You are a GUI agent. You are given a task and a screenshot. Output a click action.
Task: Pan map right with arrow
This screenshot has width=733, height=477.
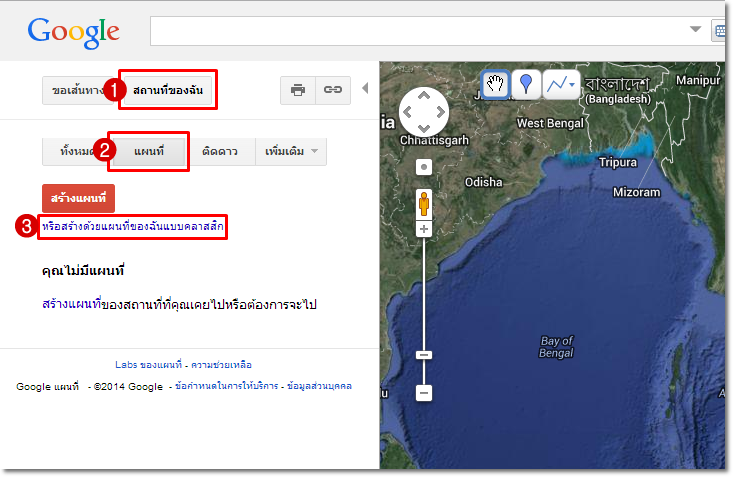click(x=440, y=112)
